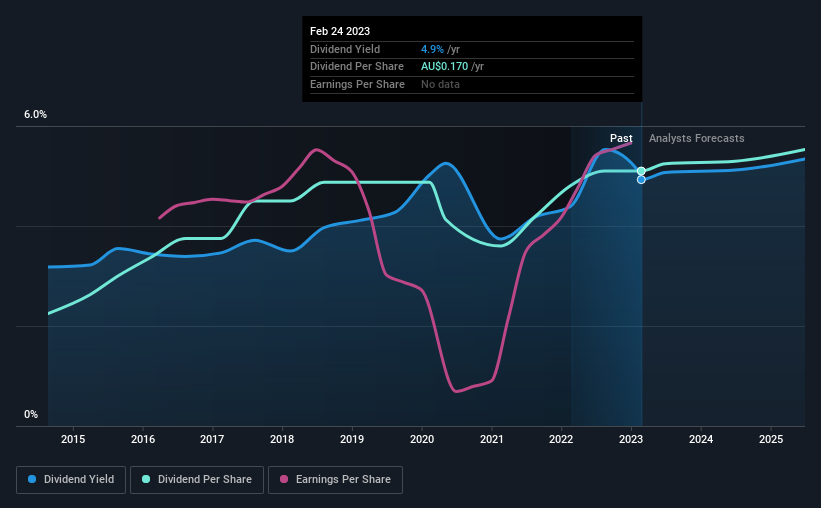
Task: Click the Dividend Yield tooltip row label
Action: 345,49
